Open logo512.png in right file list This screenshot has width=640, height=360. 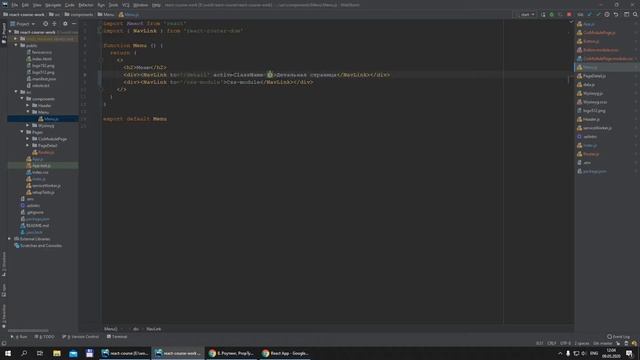pyautogui.click(x=591, y=111)
